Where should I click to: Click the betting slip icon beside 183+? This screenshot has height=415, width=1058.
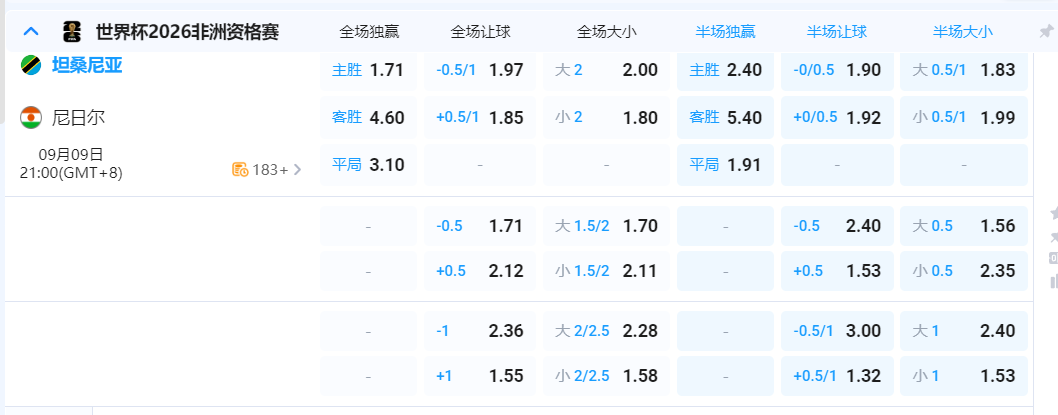tap(240, 169)
